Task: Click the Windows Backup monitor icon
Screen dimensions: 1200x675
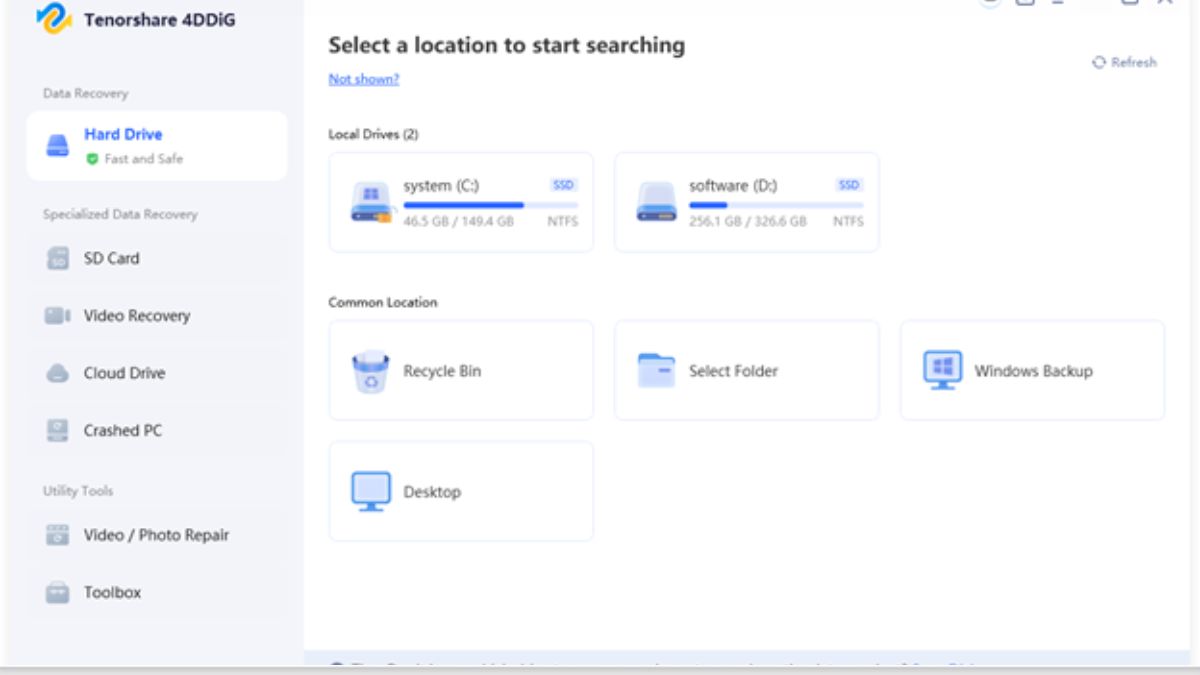Action: 942,370
